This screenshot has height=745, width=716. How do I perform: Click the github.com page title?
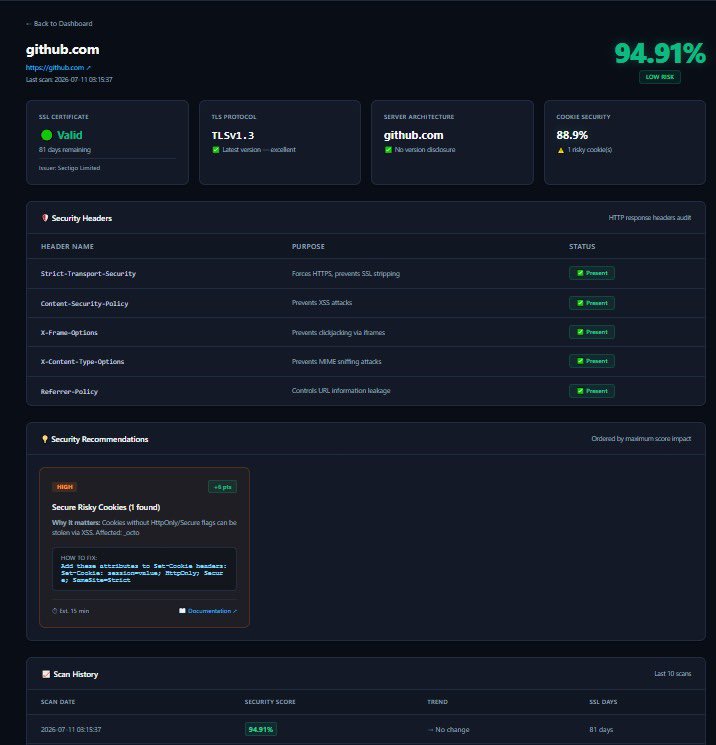pyautogui.click(x=63, y=50)
